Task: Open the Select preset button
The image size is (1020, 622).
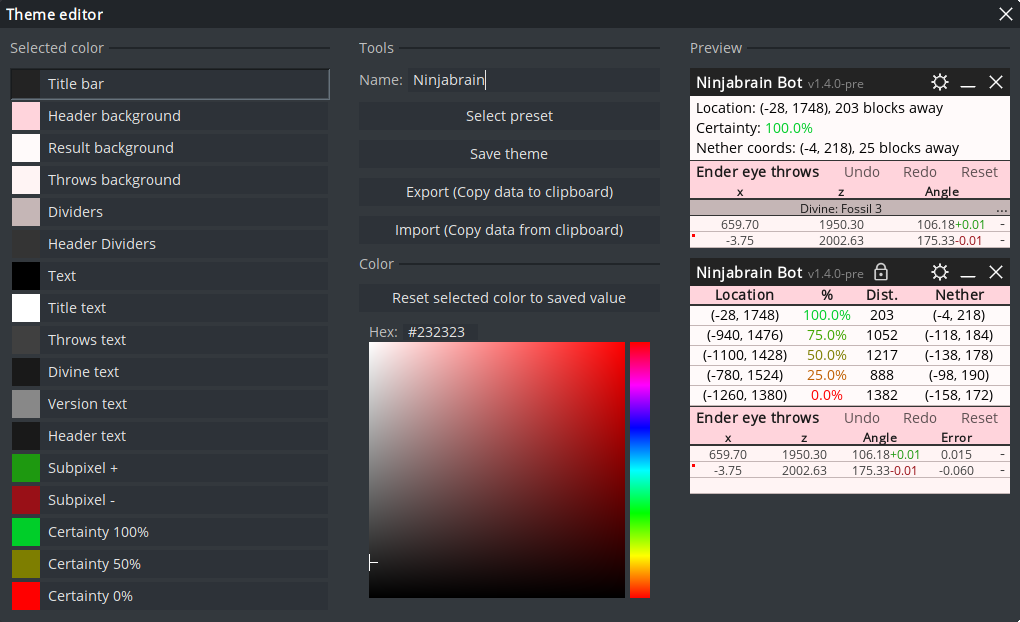Action: pyautogui.click(x=509, y=116)
